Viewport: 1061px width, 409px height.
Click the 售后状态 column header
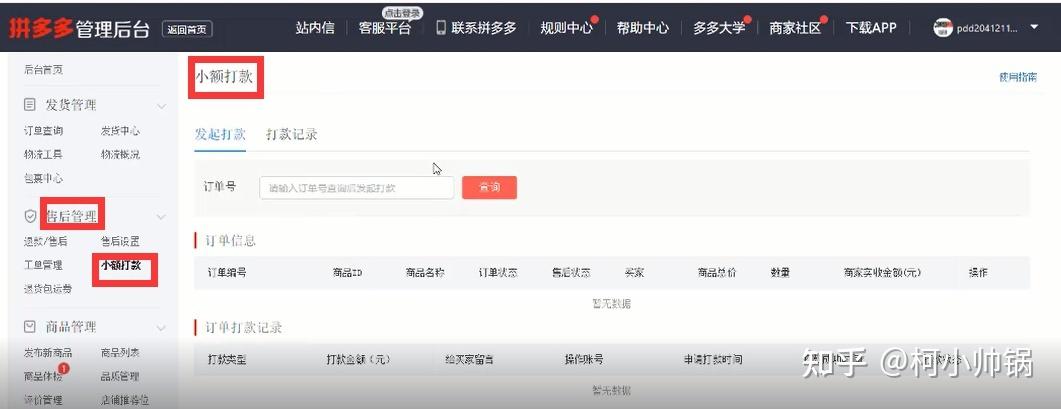coord(571,273)
